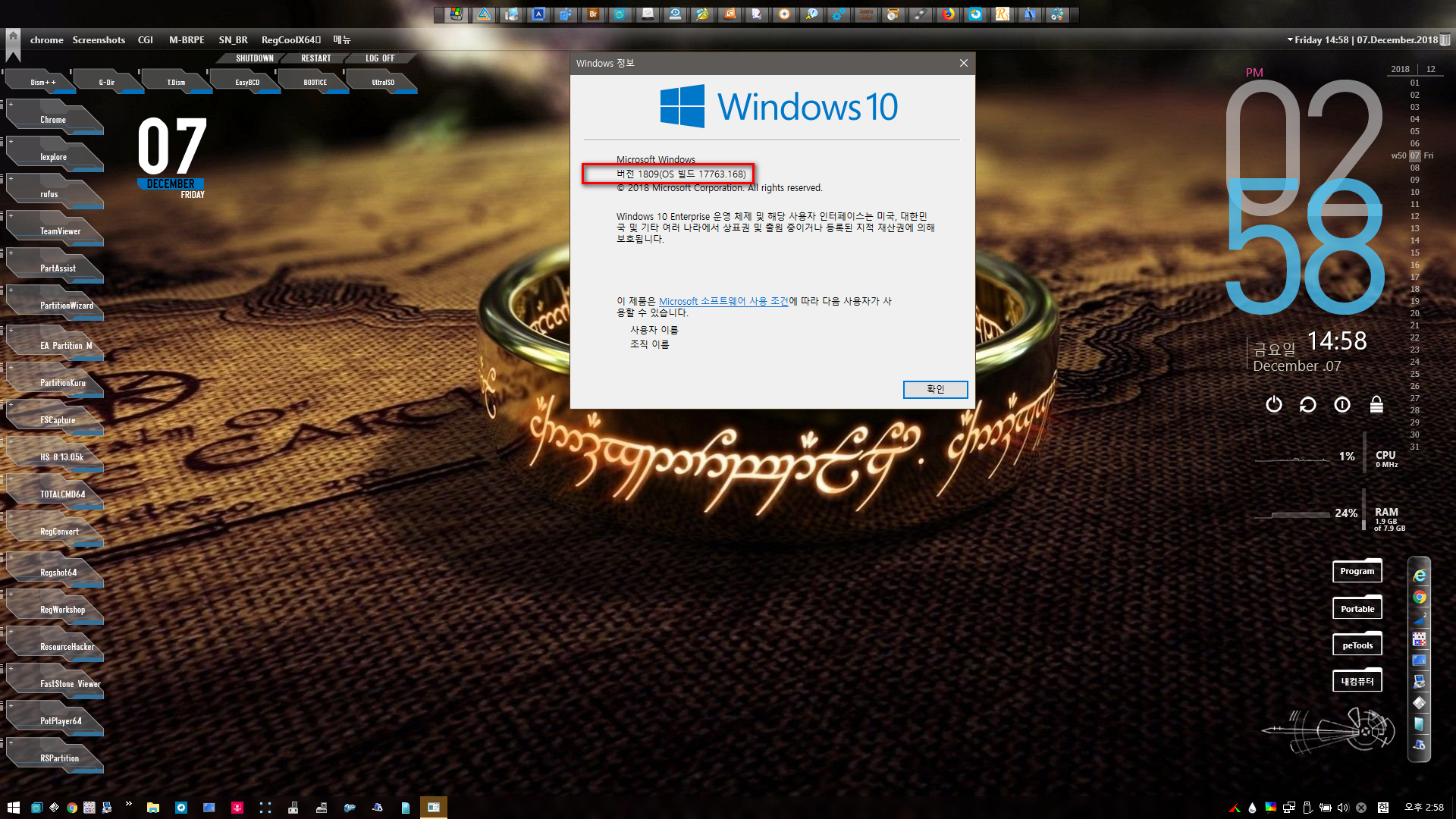Click the restart icon in clock widget
The image size is (1456, 819).
1308,405
